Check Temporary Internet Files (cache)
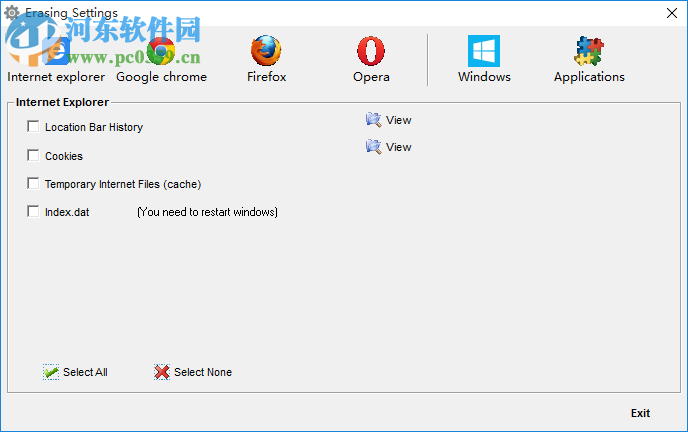This screenshot has width=688, height=432. 33,183
